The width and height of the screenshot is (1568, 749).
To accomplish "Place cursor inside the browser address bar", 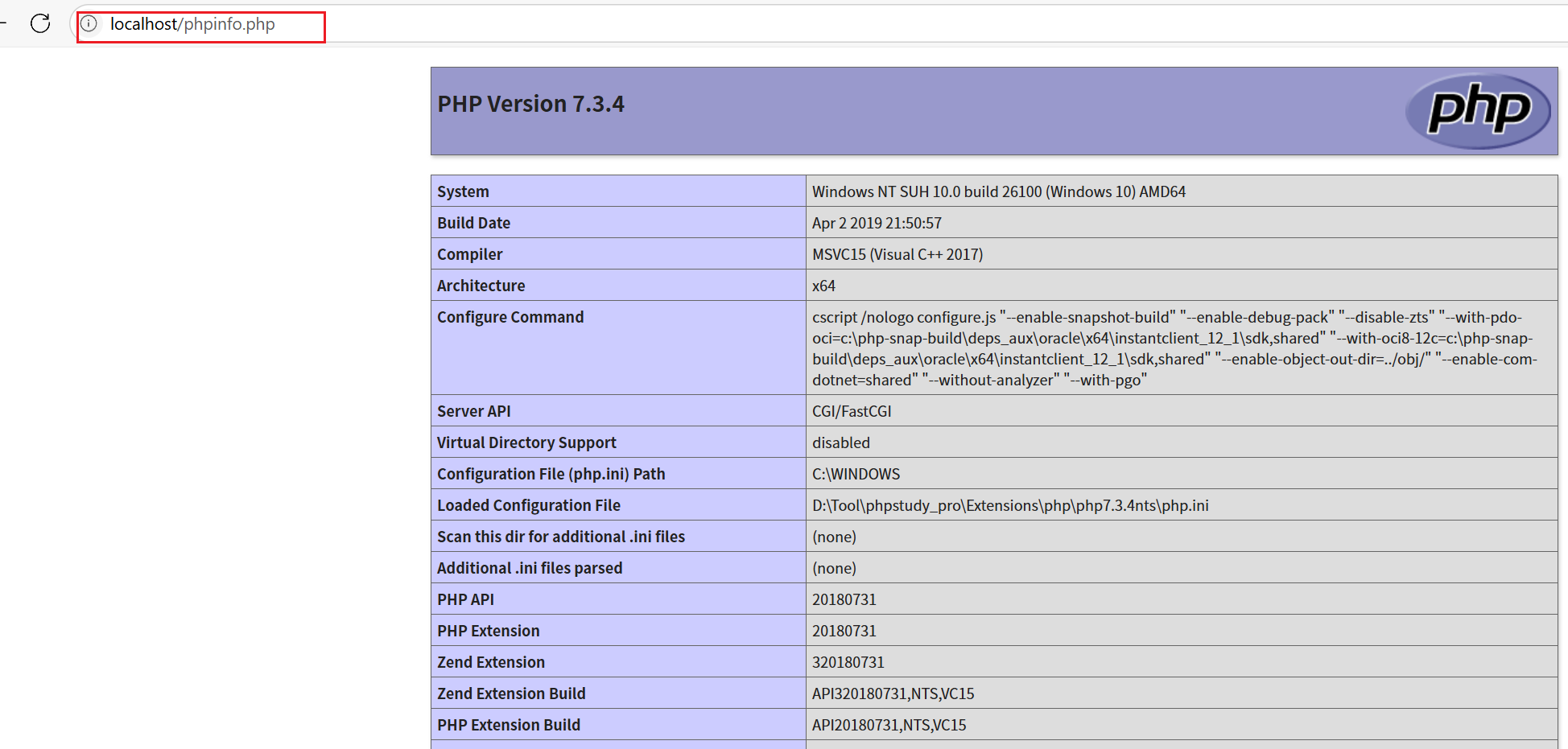I will pyautogui.click(x=241, y=25).
